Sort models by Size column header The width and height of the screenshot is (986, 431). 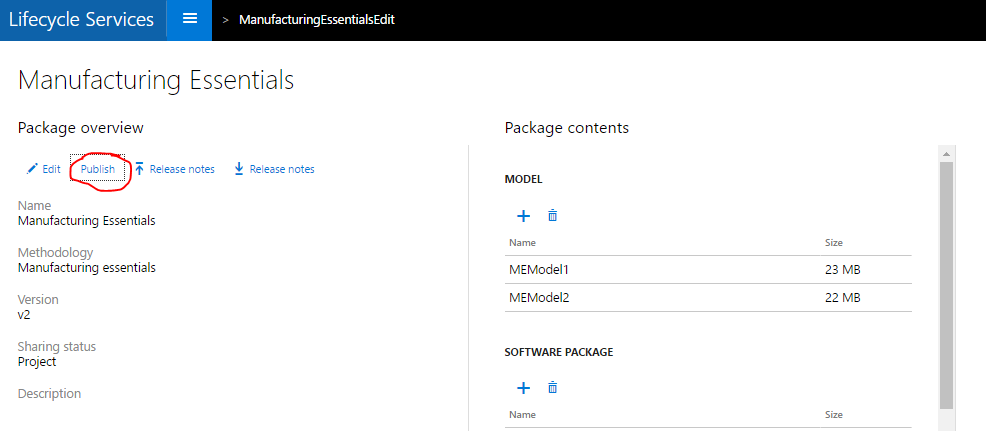(833, 243)
